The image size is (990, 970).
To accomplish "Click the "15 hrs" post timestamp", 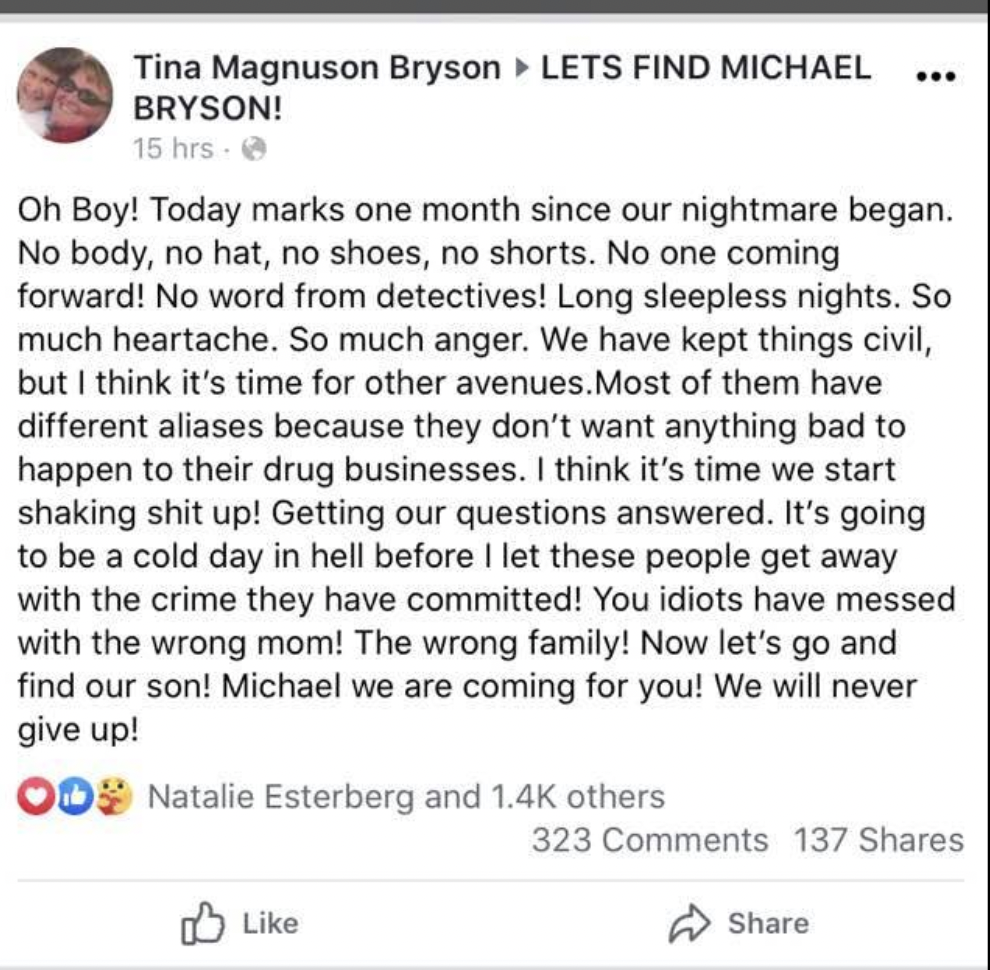I will 172,149.
